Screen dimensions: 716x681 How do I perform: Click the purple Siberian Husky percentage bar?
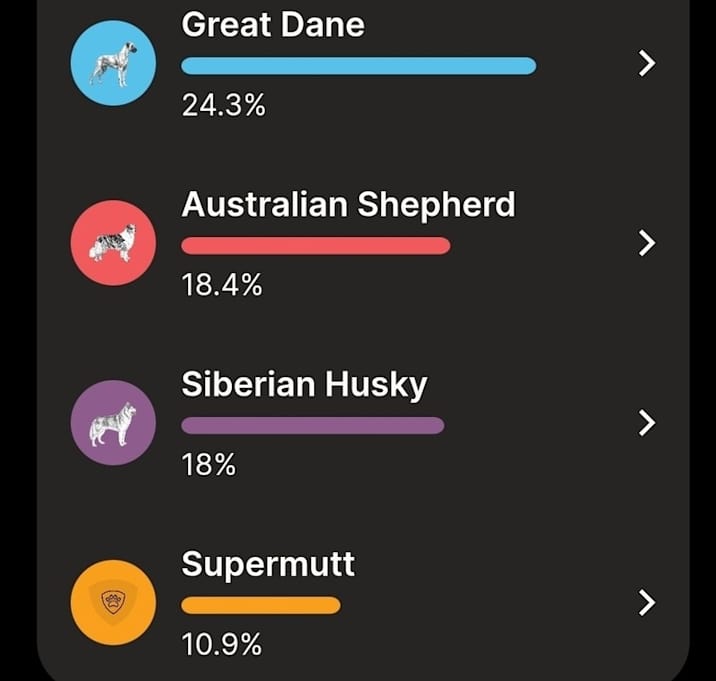(x=313, y=425)
